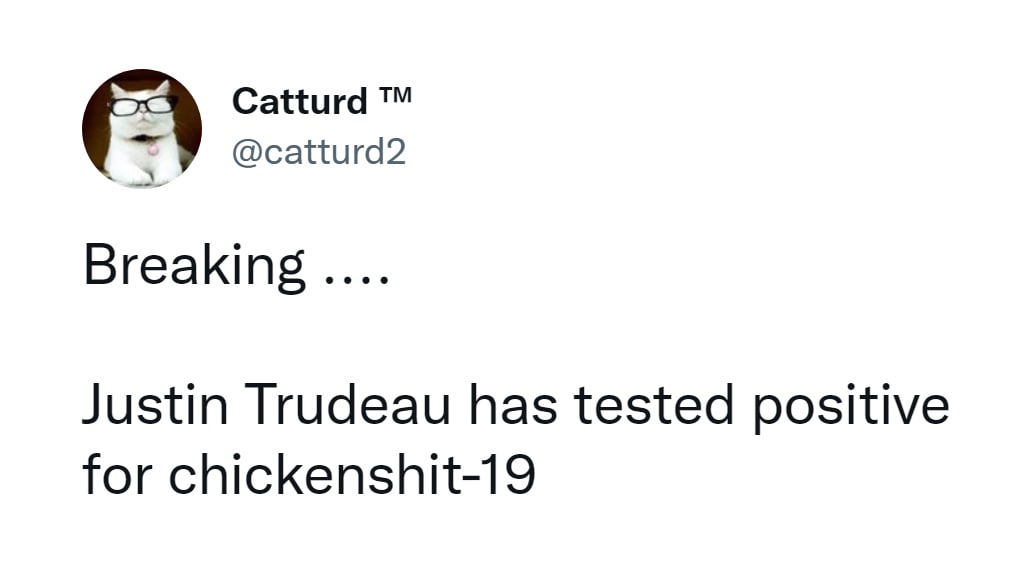Open the cat profile avatar
Screen dimensions: 1033x574
point(142,129)
